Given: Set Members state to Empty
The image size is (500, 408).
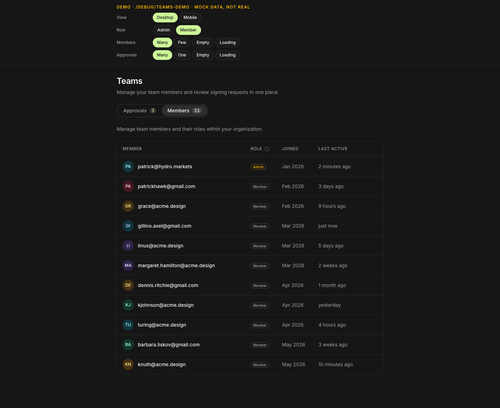Looking at the screenshot, I should point(203,42).
